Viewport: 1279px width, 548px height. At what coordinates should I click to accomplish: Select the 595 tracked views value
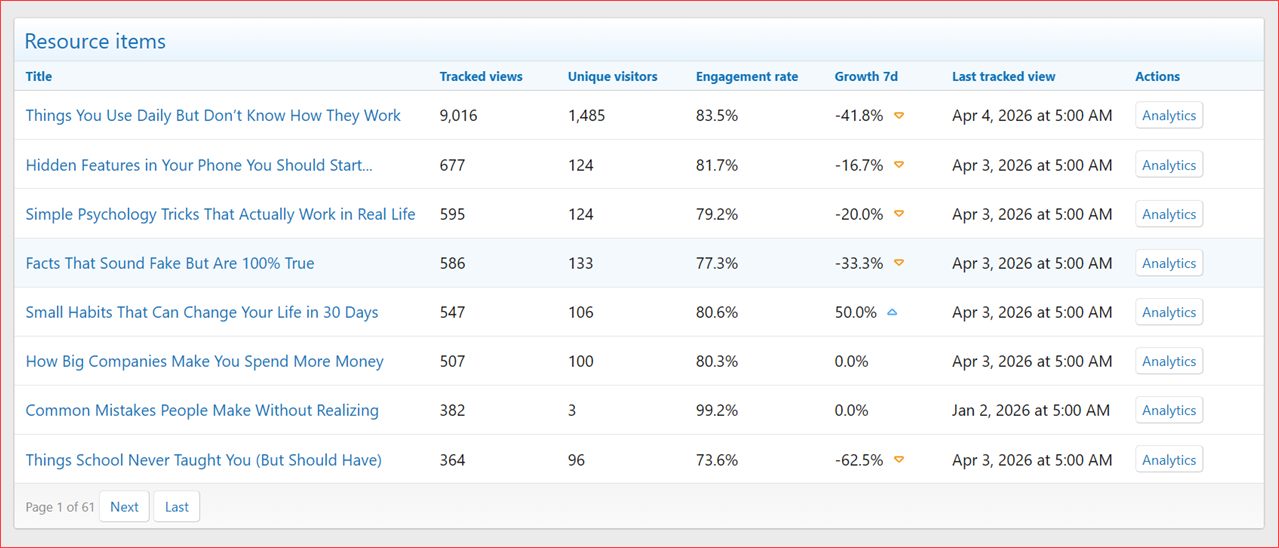(452, 214)
